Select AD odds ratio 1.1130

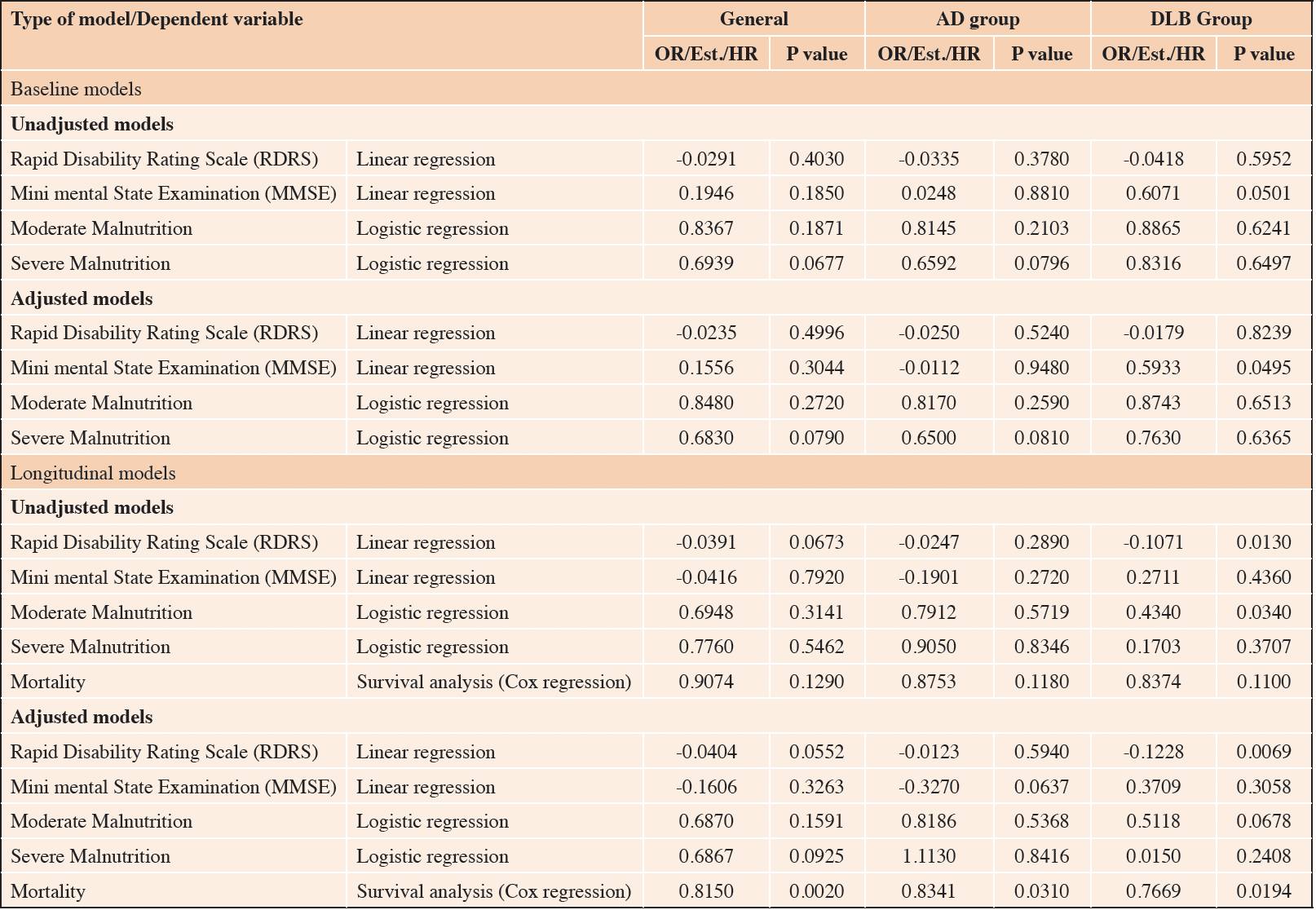click(929, 856)
